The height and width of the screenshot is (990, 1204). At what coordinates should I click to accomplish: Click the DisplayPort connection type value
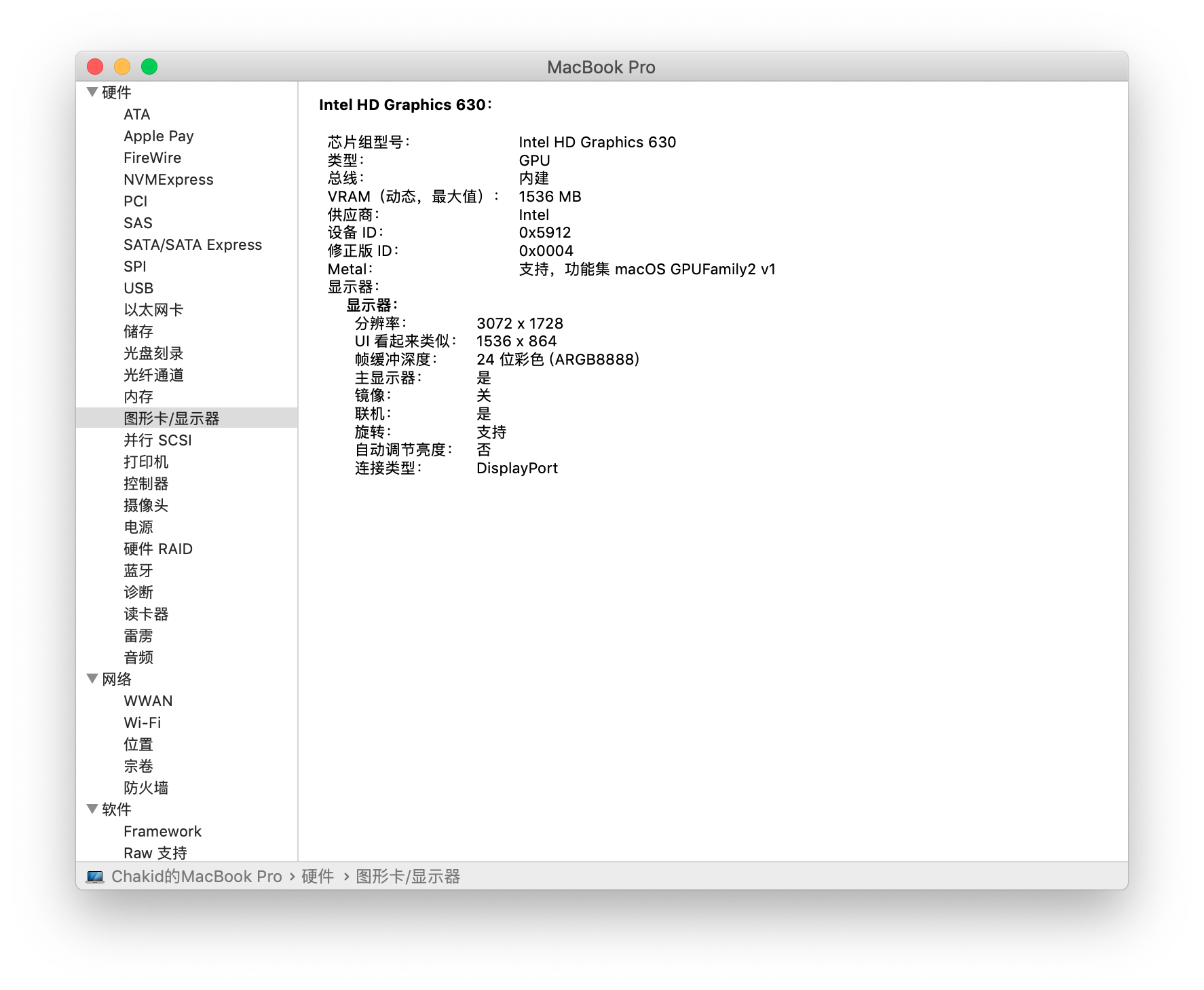coord(517,468)
